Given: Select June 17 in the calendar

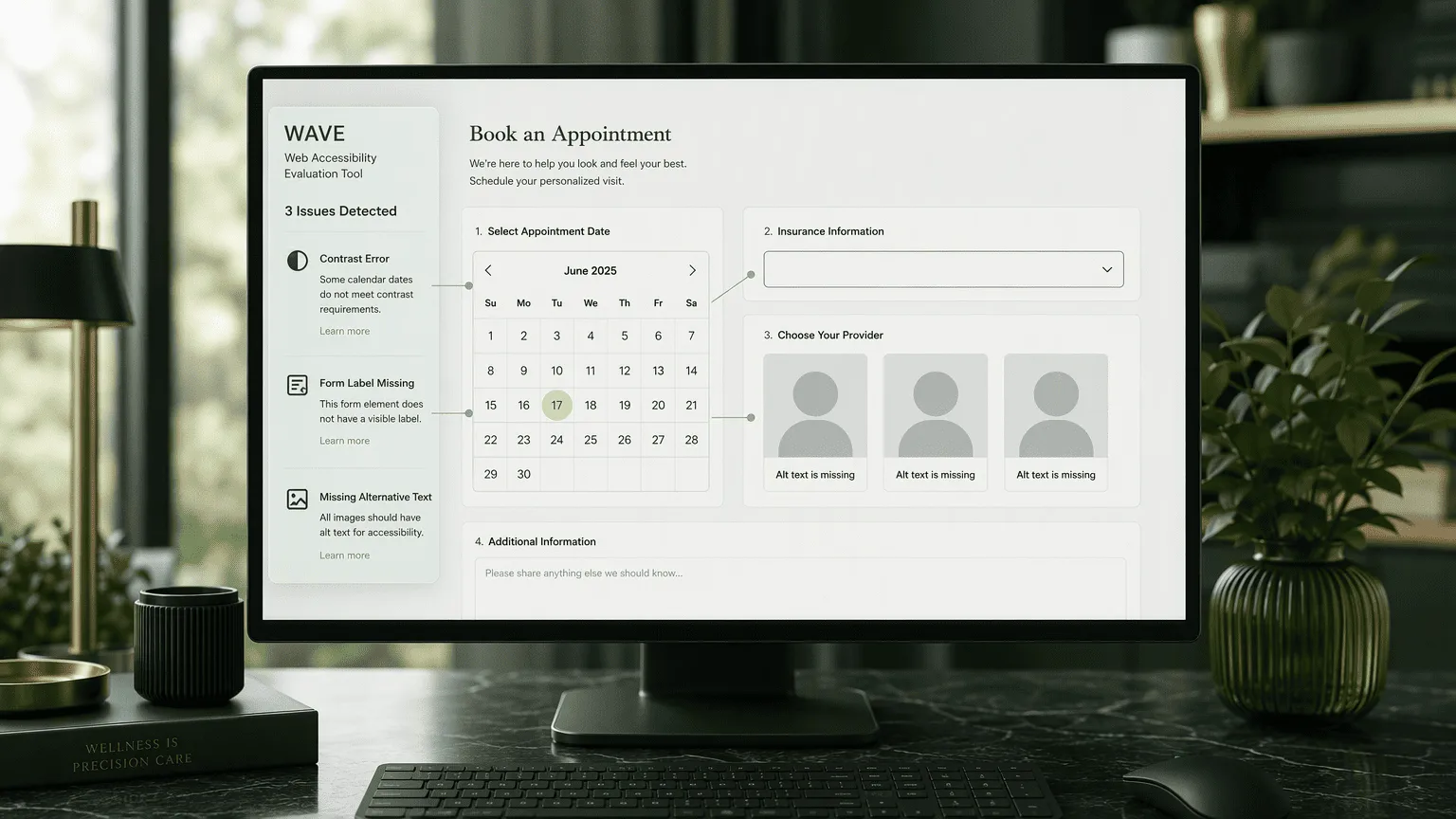Looking at the screenshot, I should click(x=557, y=405).
